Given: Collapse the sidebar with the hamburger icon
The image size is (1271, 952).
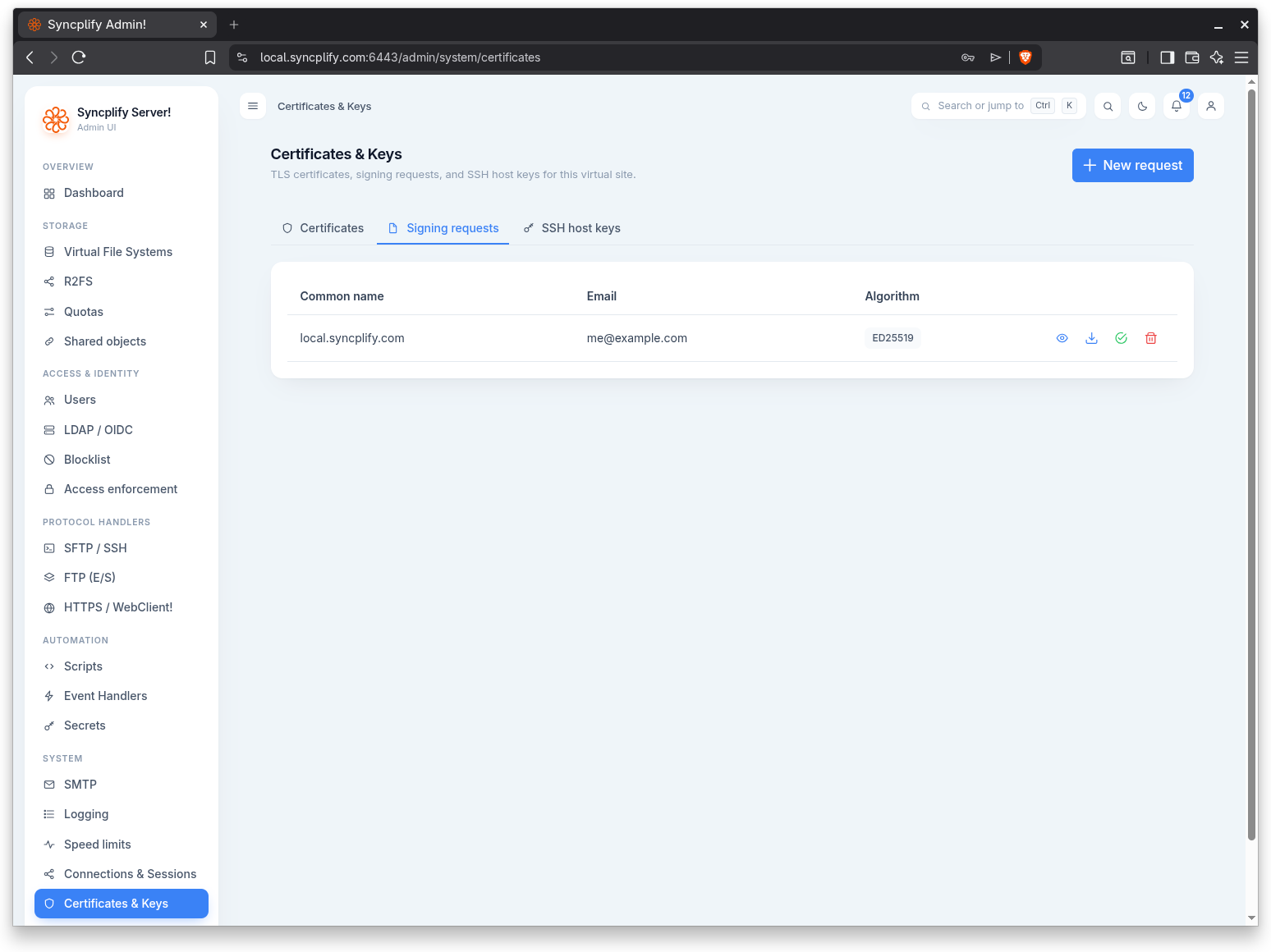Looking at the screenshot, I should tap(253, 106).
